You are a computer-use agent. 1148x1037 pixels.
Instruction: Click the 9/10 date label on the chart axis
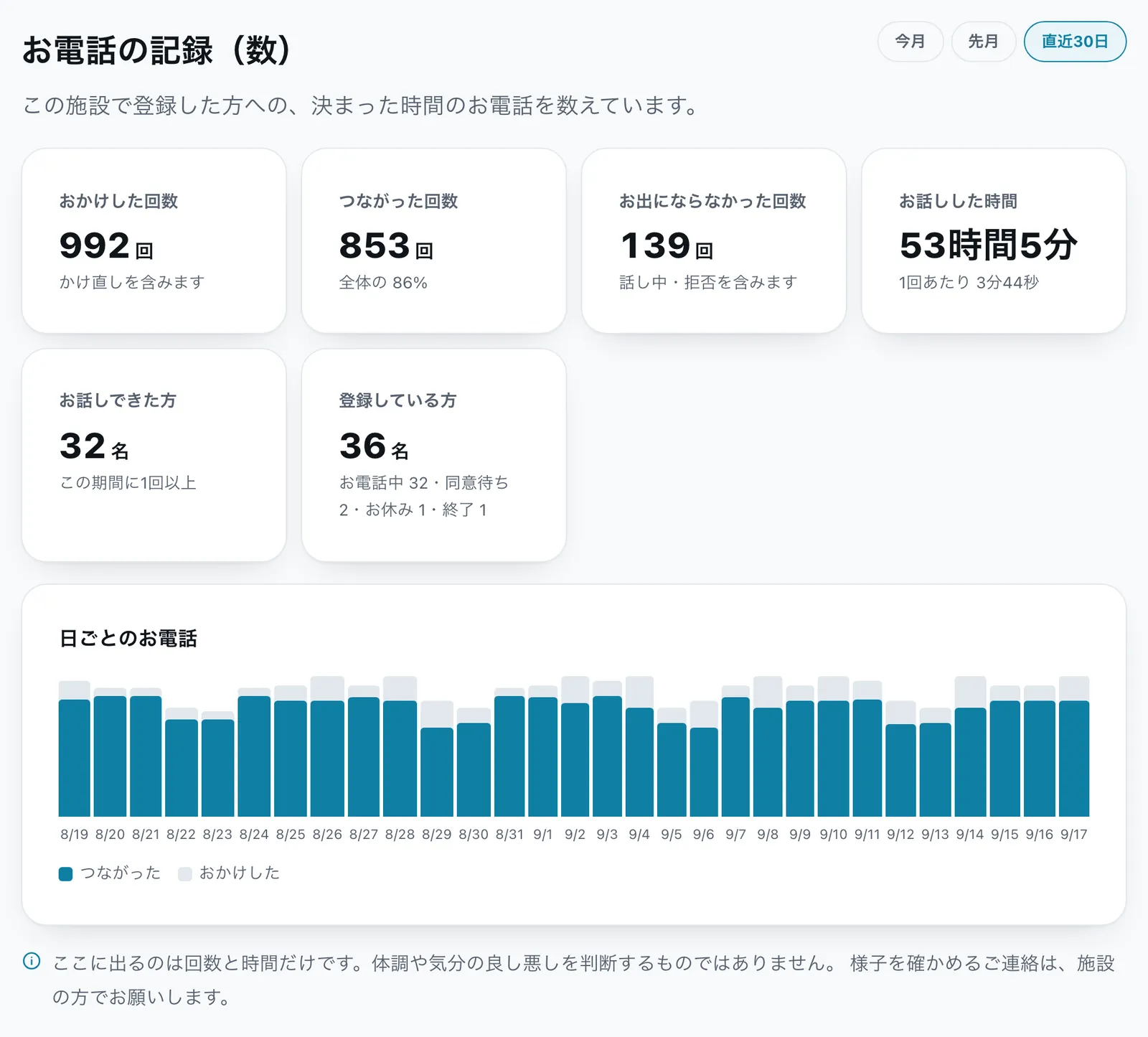[834, 835]
